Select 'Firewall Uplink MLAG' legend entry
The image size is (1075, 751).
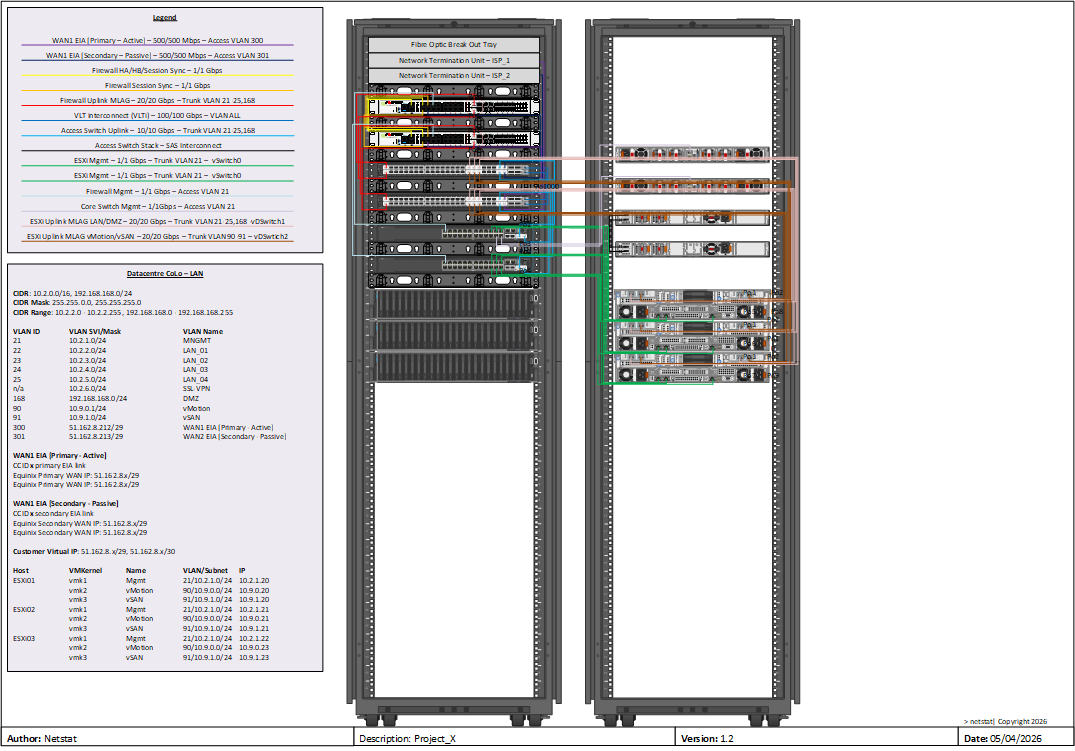click(x=158, y=101)
